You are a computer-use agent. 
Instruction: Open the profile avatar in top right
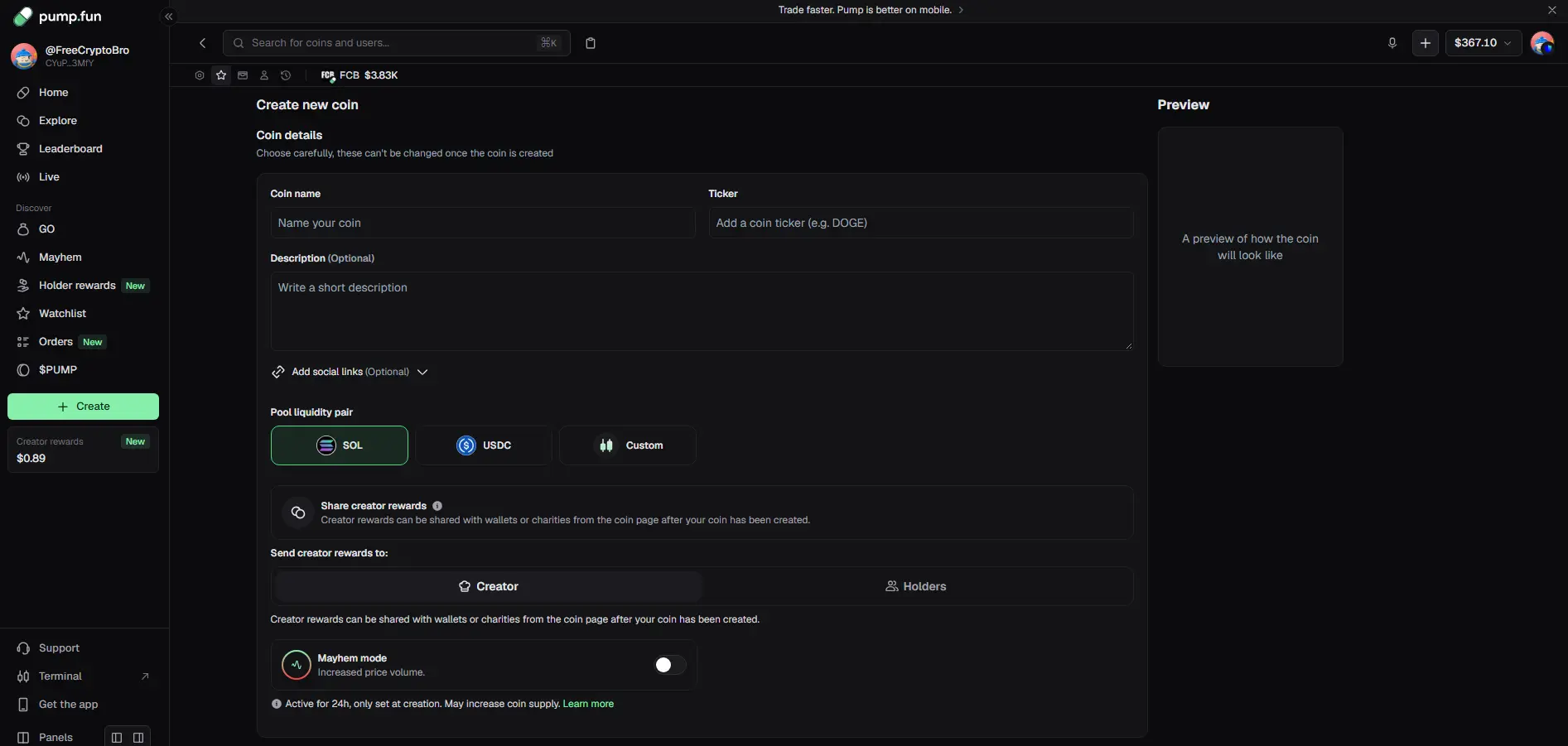pos(1542,43)
